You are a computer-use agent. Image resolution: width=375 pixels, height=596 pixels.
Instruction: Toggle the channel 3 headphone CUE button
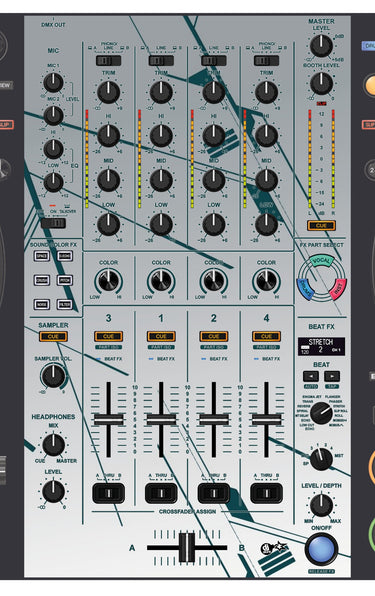[x=108, y=336]
